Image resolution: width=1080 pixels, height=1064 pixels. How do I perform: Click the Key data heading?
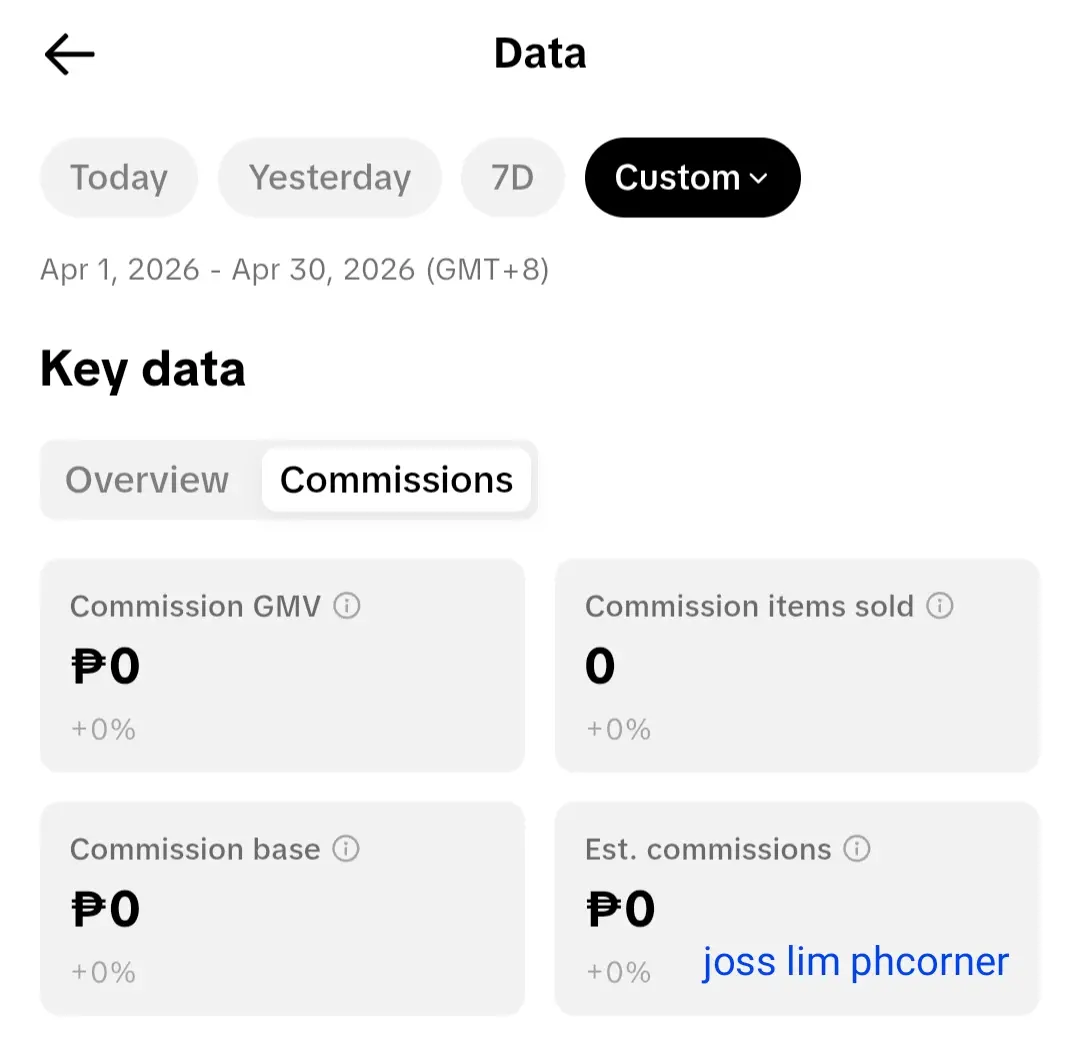[x=143, y=370]
